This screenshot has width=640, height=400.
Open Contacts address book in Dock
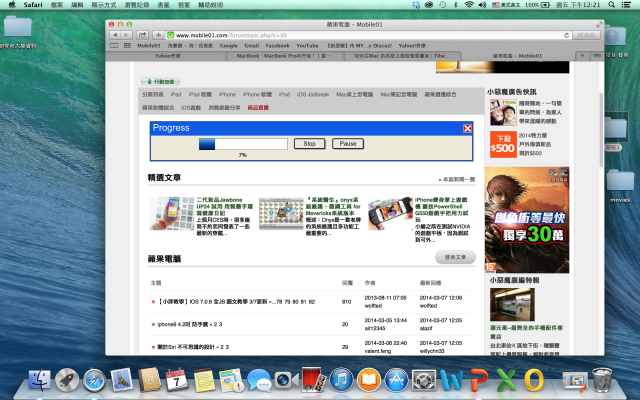point(149,380)
